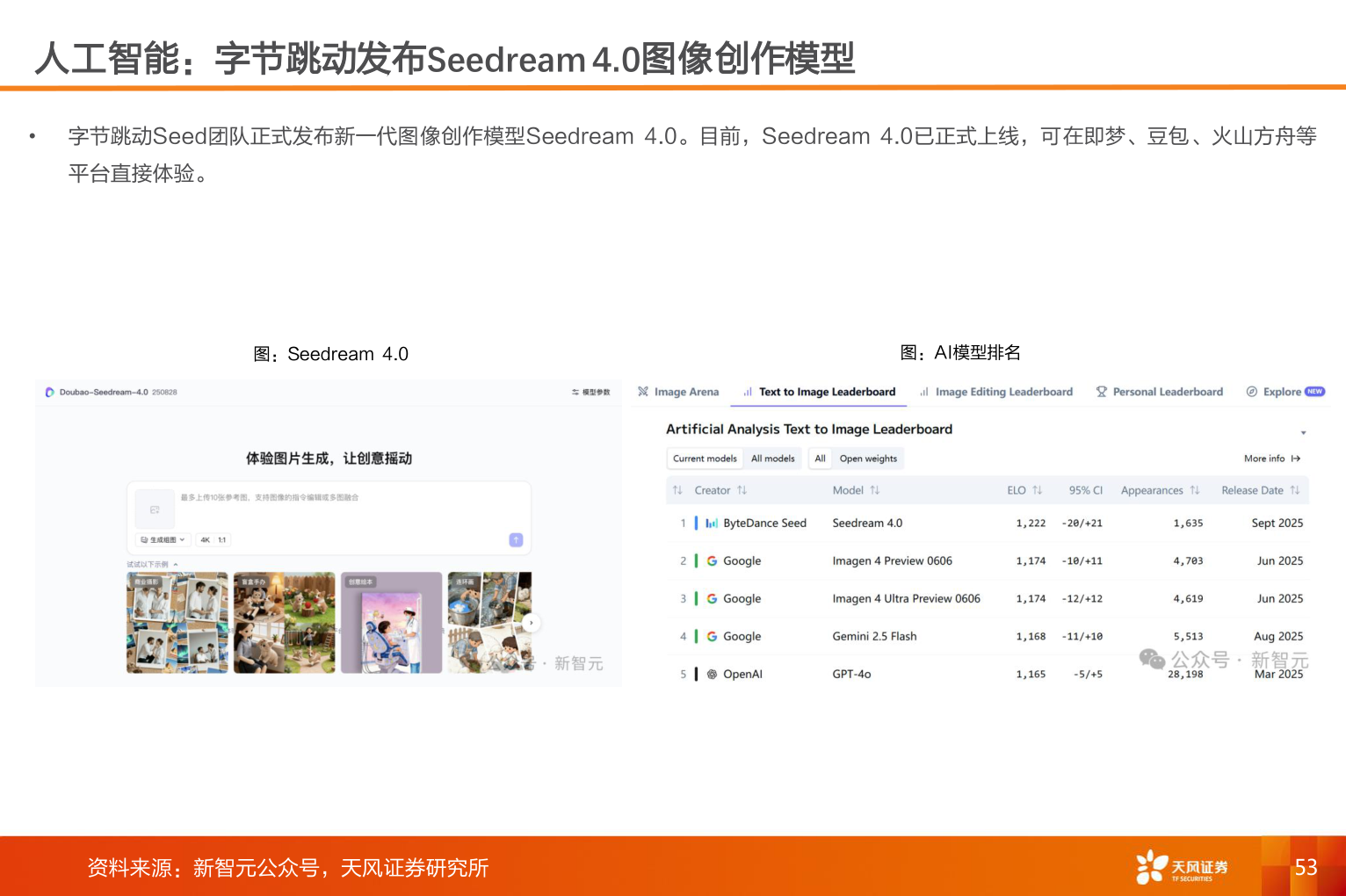Toggle the Open weights filter

tap(868, 459)
